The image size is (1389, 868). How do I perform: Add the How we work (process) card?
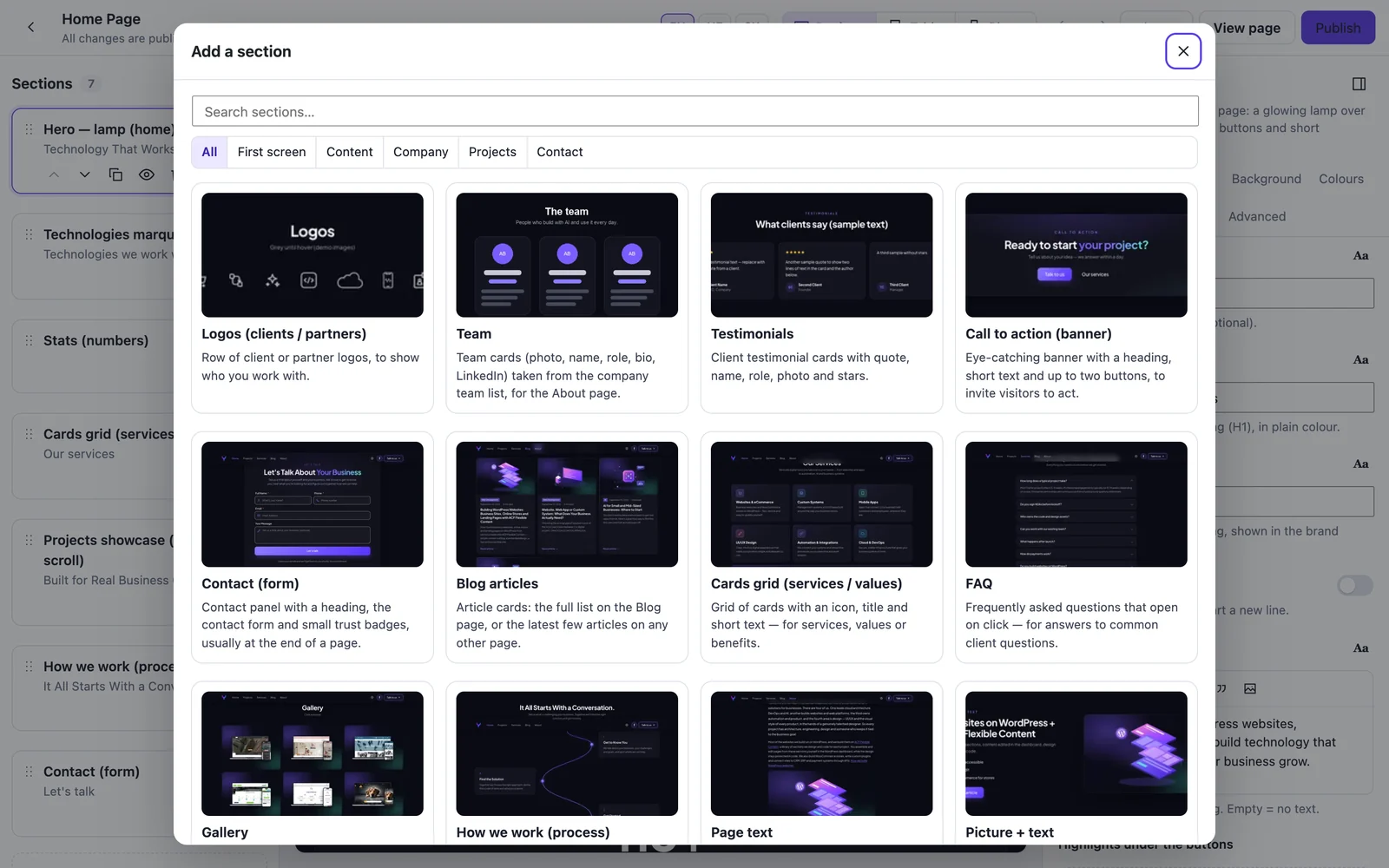click(567, 764)
